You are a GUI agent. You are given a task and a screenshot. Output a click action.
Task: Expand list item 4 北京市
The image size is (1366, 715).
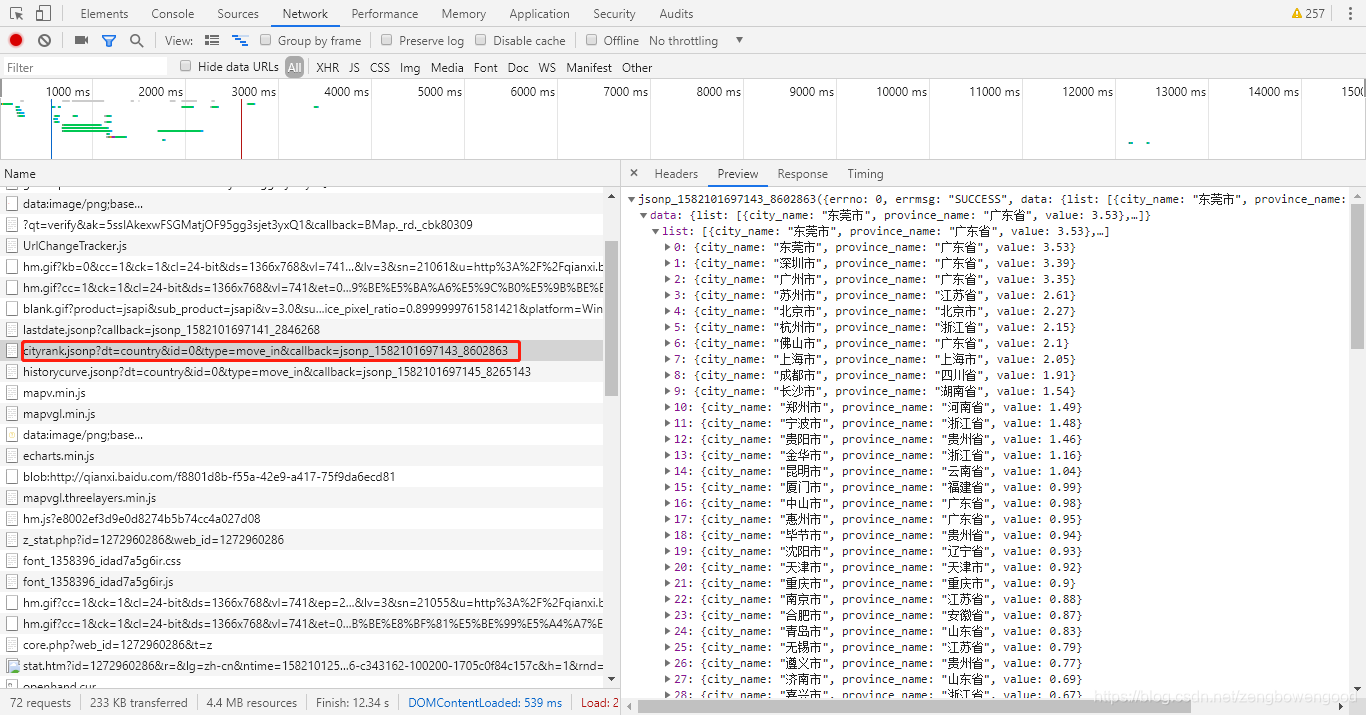(668, 311)
